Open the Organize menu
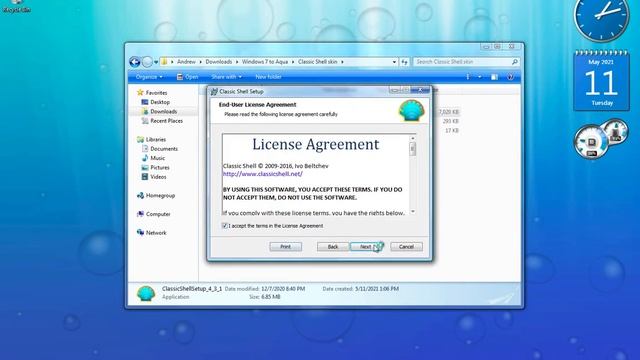Viewport: 640px width, 360px height. point(149,77)
